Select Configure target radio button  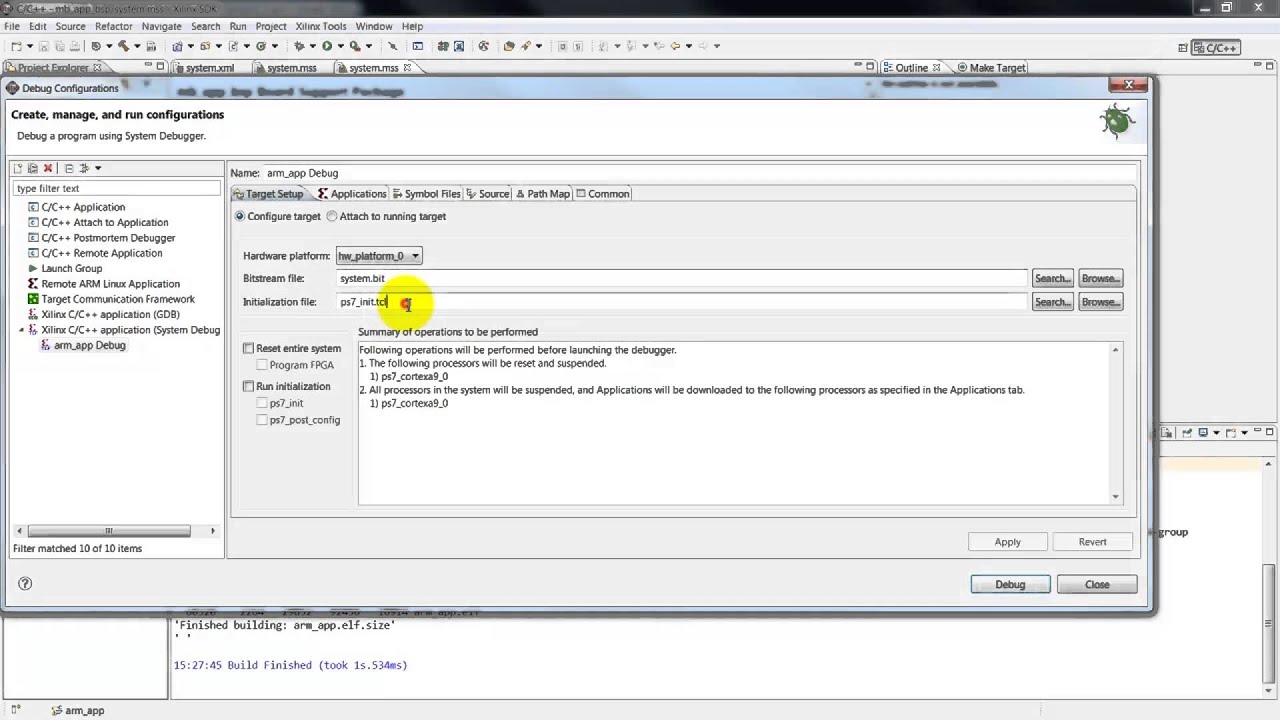click(x=239, y=216)
